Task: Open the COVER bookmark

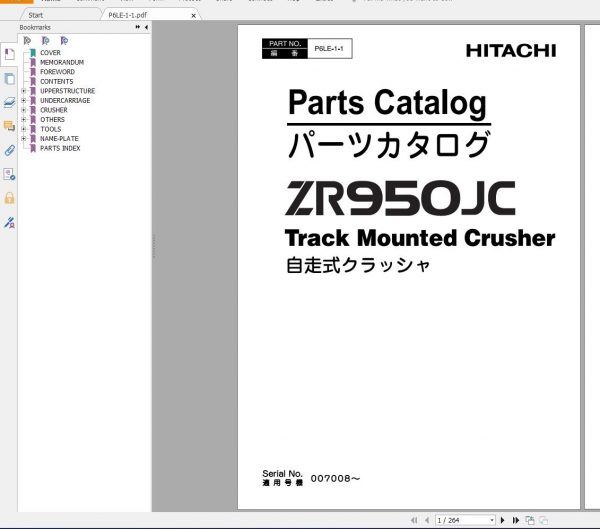Action: tap(50, 53)
